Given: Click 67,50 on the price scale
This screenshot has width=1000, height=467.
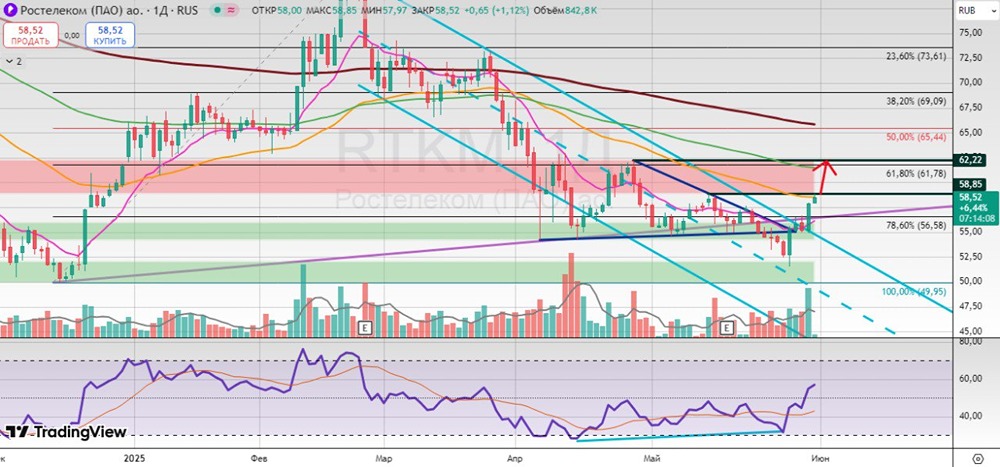Looking at the screenshot, I should click(x=969, y=107).
